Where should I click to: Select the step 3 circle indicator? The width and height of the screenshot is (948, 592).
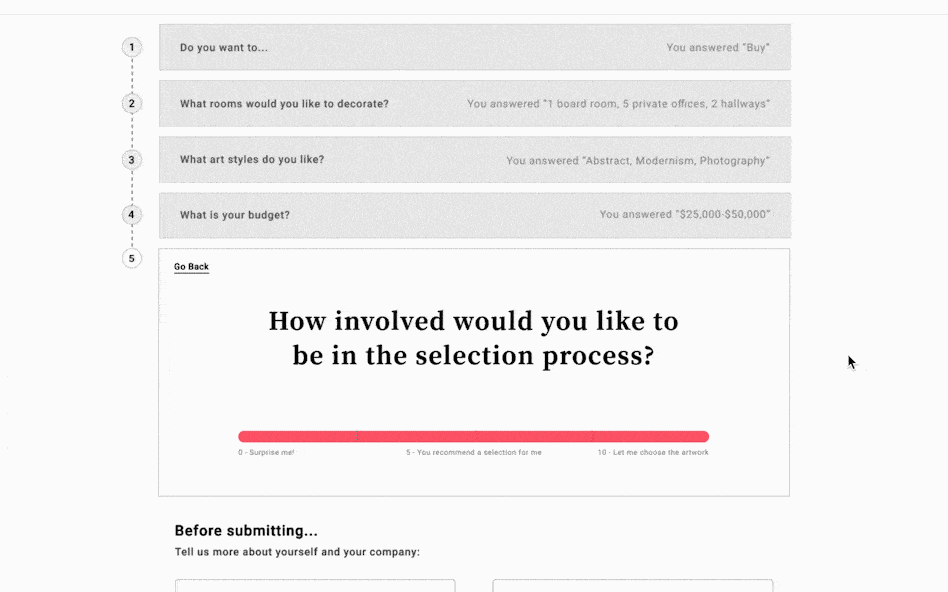(x=132, y=160)
